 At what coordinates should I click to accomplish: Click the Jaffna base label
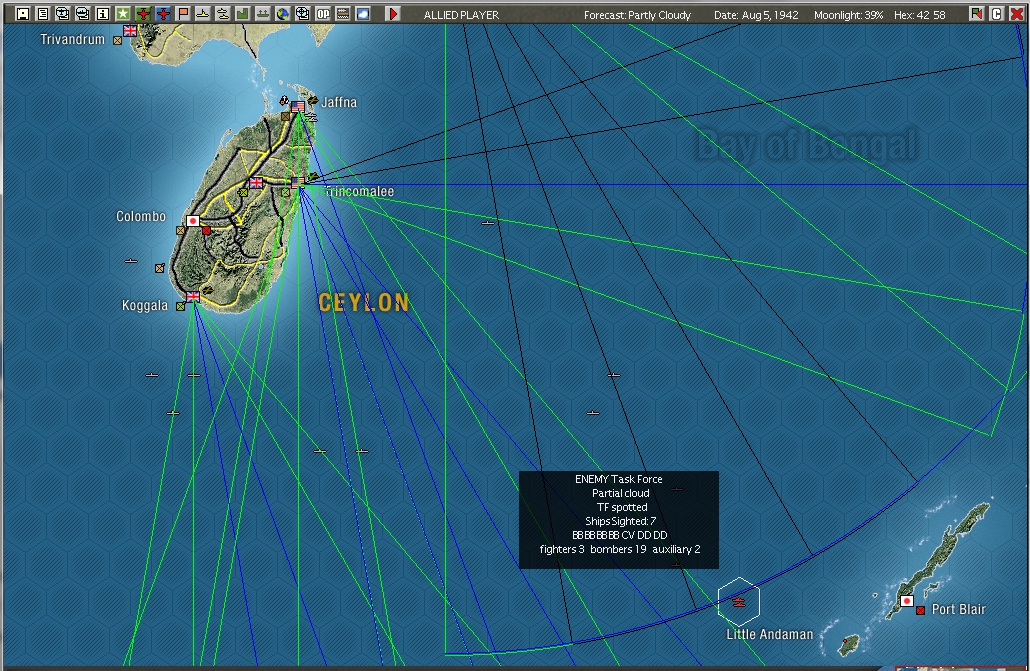coord(339,102)
